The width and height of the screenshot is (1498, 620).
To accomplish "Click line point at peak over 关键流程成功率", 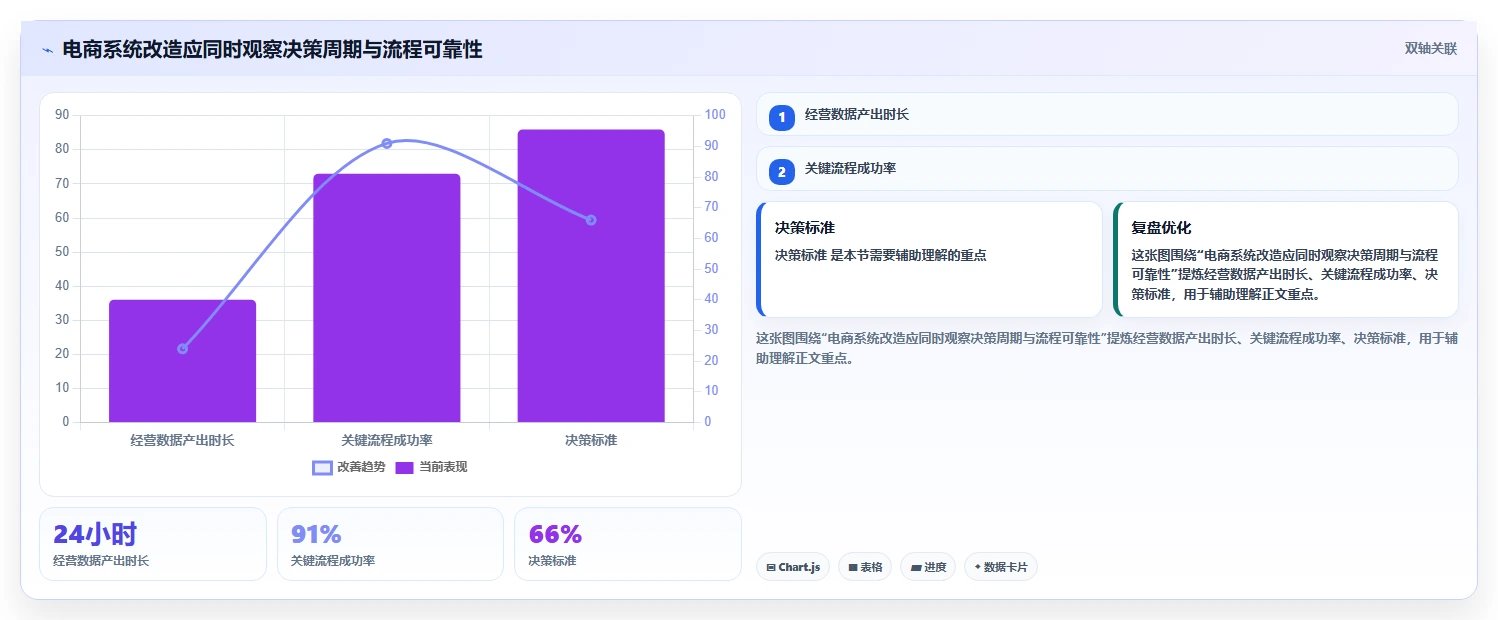I will (x=387, y=144).
